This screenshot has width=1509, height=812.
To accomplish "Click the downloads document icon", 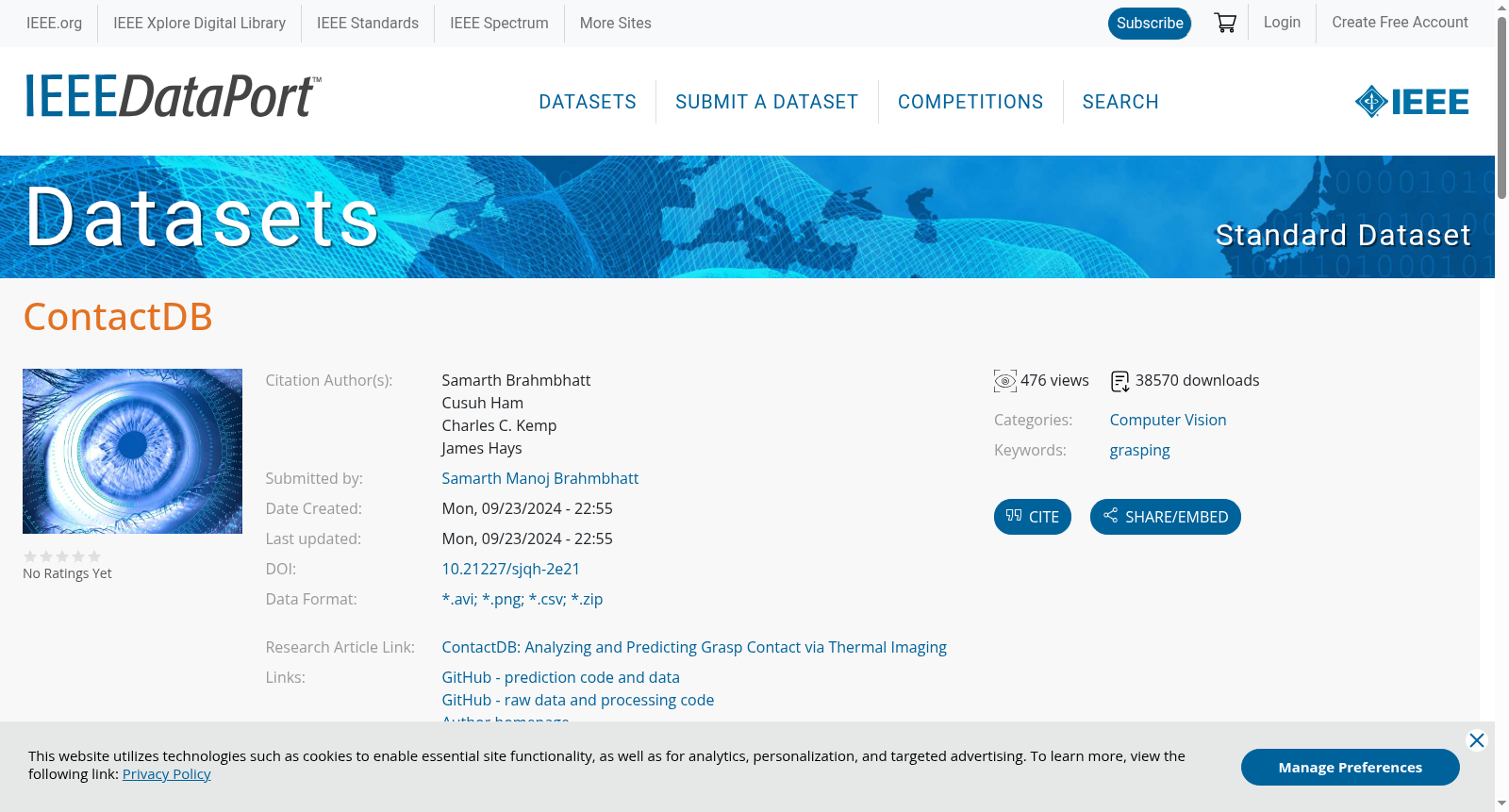I will tap(1120, 381).
